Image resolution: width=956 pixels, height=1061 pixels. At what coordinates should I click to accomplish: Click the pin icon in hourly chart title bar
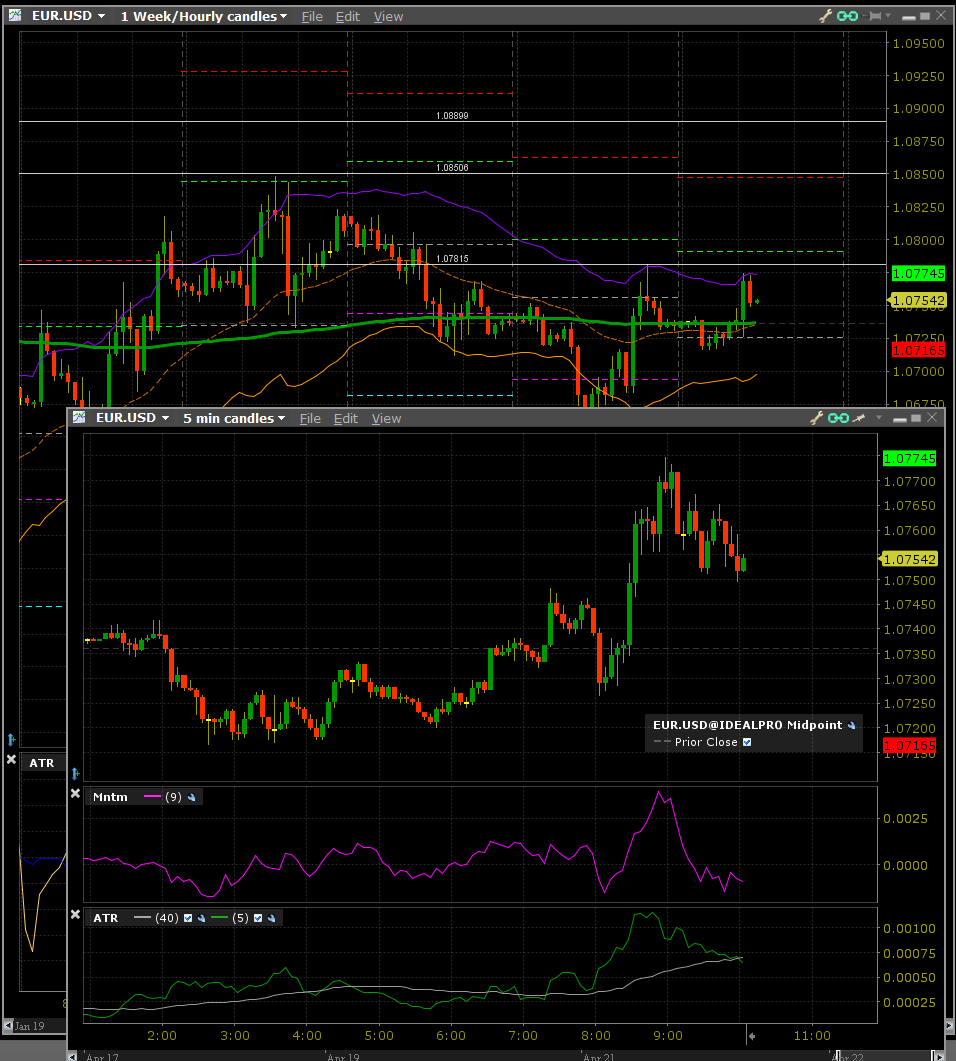[875, 16]
